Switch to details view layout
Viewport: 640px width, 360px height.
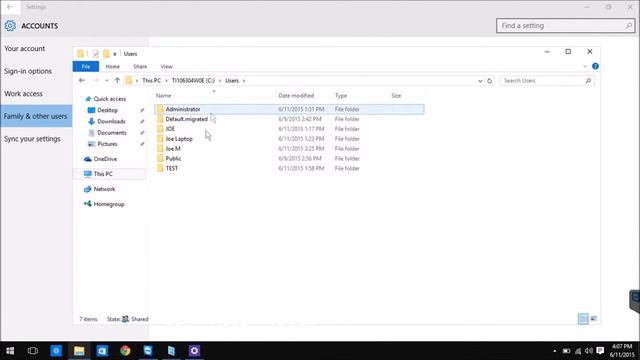point(583,319)
